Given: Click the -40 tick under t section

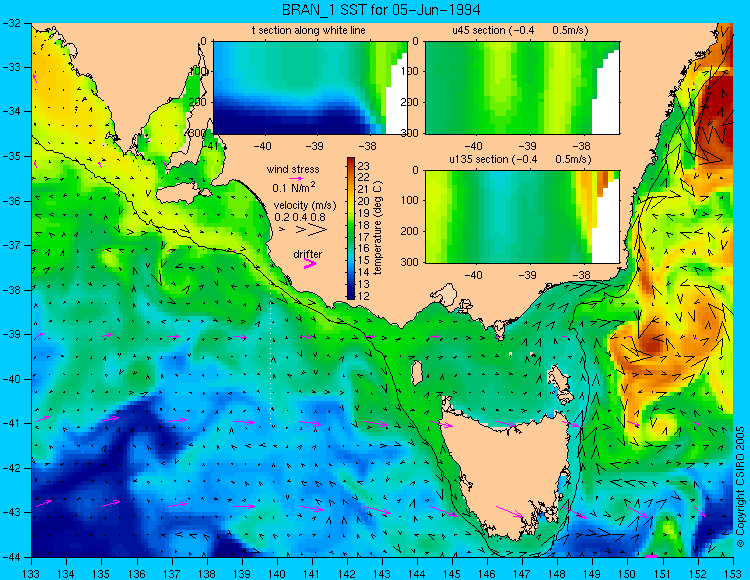Looking at the screenshot, I should (x=262, y=146).
